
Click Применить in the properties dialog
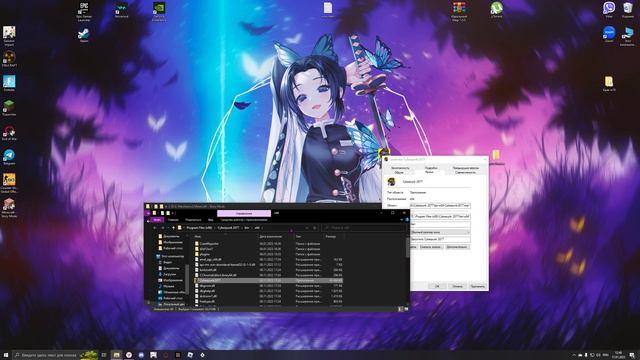477,286
